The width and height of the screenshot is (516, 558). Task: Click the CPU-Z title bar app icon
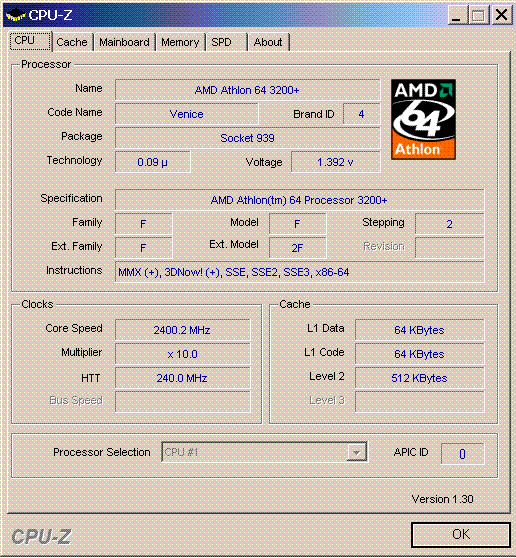point(16,15)
